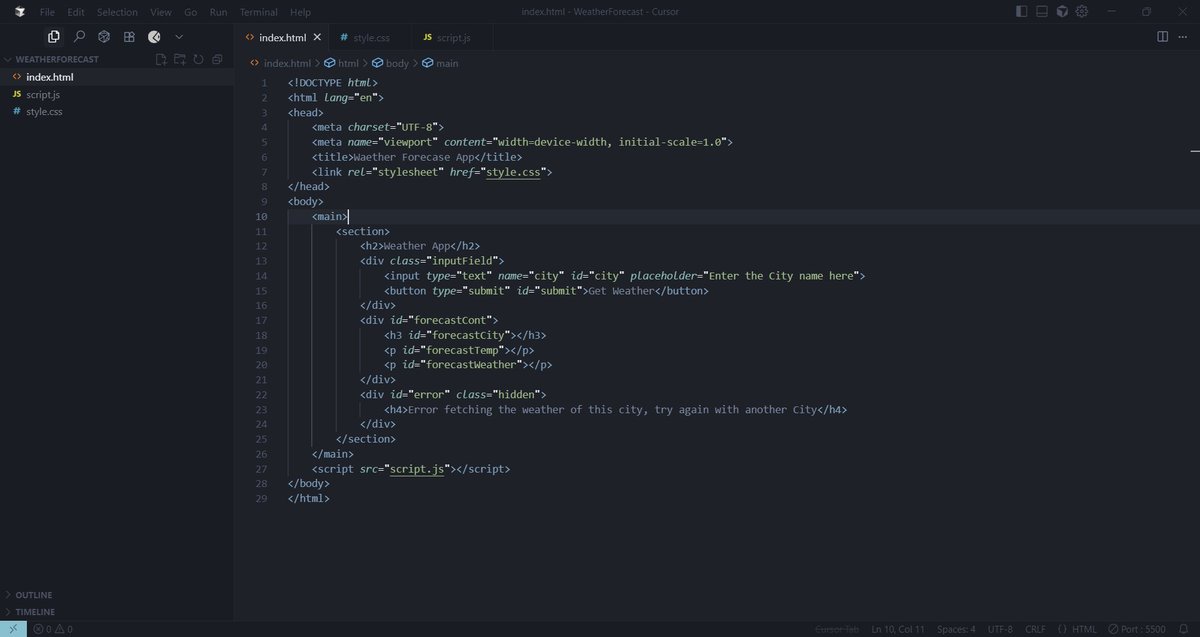
Task: Open the Selection menu
Action: [x=117, y=12]
